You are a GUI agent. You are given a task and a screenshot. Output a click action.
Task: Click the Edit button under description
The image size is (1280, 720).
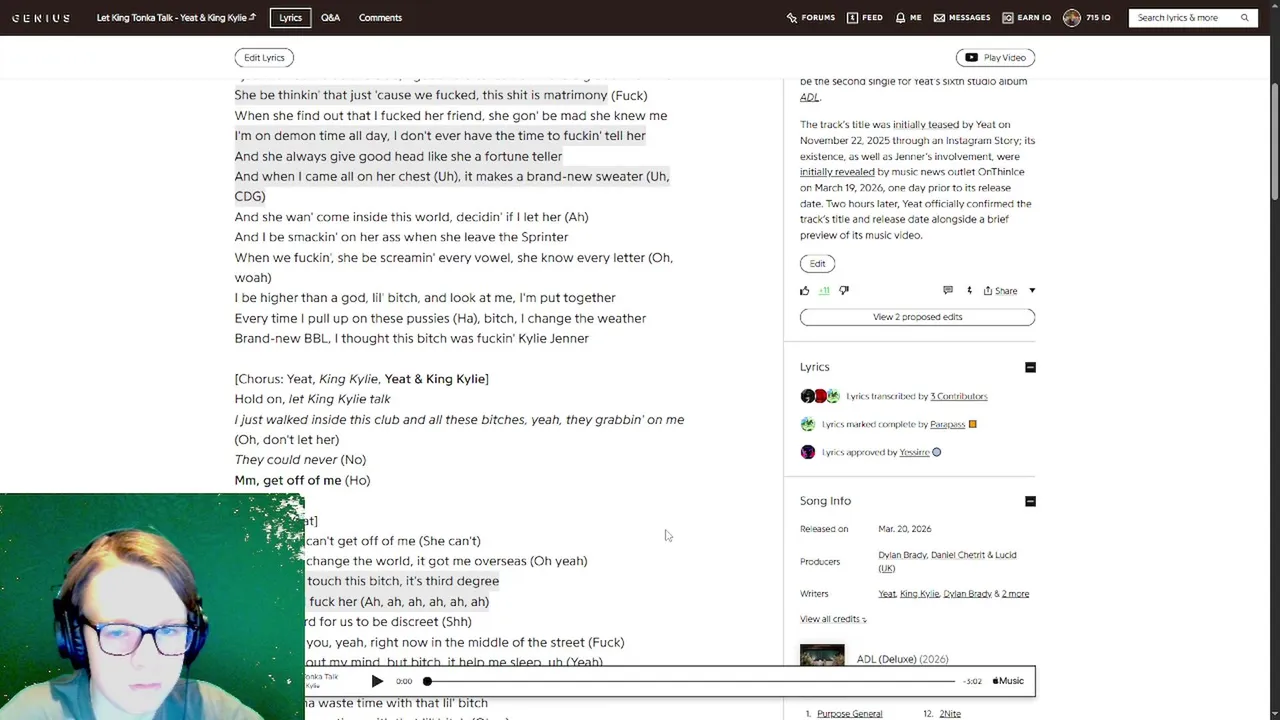click(x=817, y=264)
